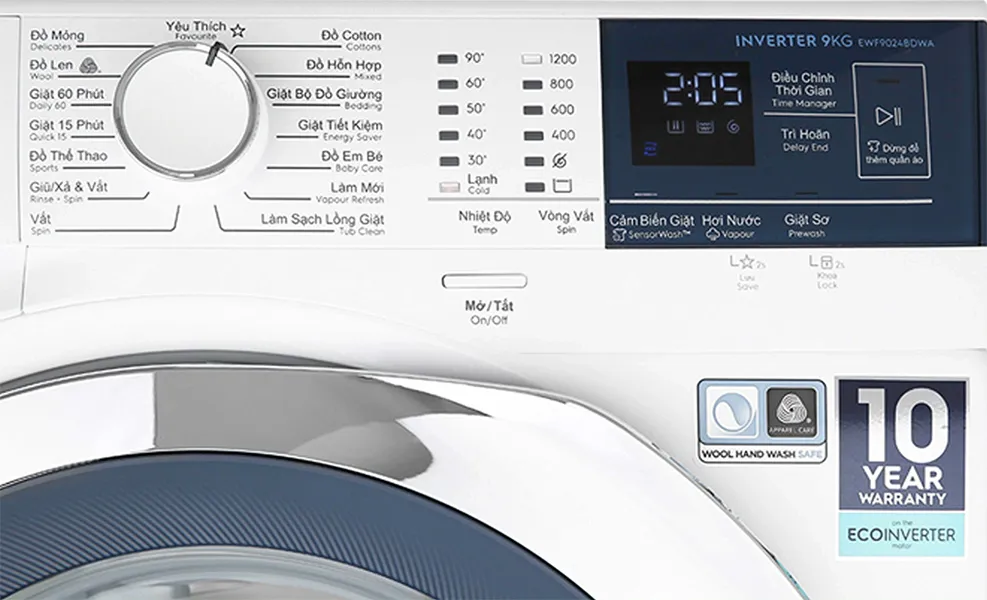987x600 pixels.
Task: Click the Lưu Save star icon
Action: coord(747,262)
